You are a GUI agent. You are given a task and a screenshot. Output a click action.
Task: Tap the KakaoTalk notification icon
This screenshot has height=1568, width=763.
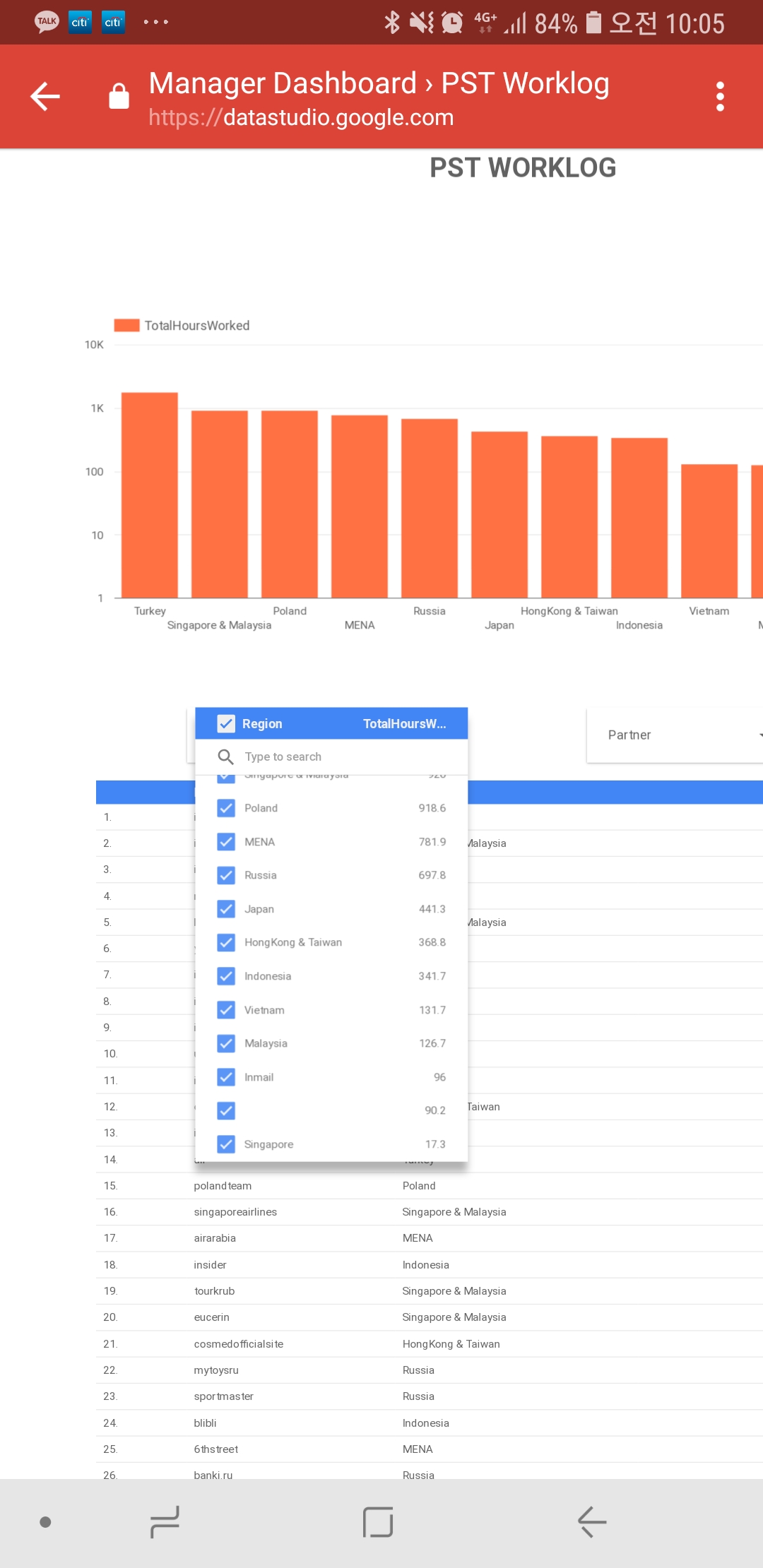click(x=47, y=22)
